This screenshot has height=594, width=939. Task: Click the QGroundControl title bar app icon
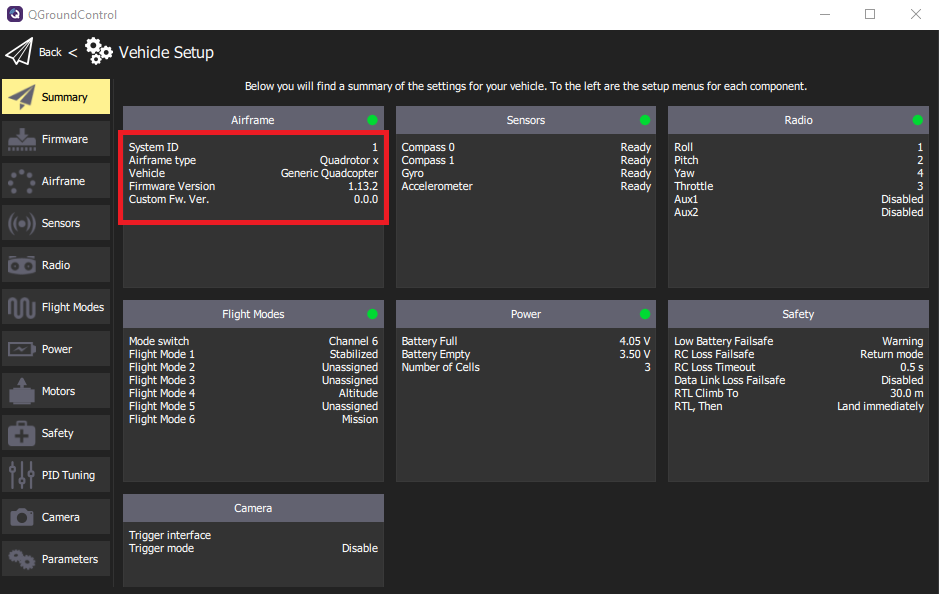coord(15,14)
